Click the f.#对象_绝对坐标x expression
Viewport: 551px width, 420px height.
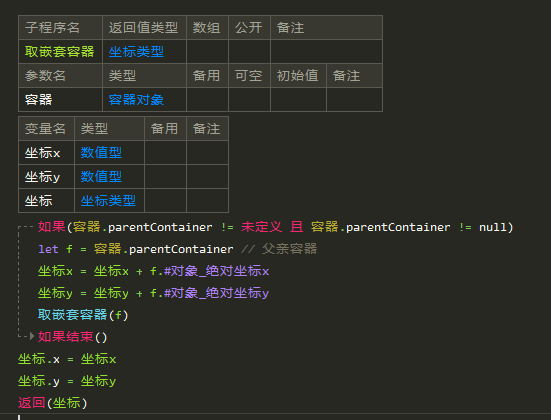pyautogui.click(x=209, y=271)
